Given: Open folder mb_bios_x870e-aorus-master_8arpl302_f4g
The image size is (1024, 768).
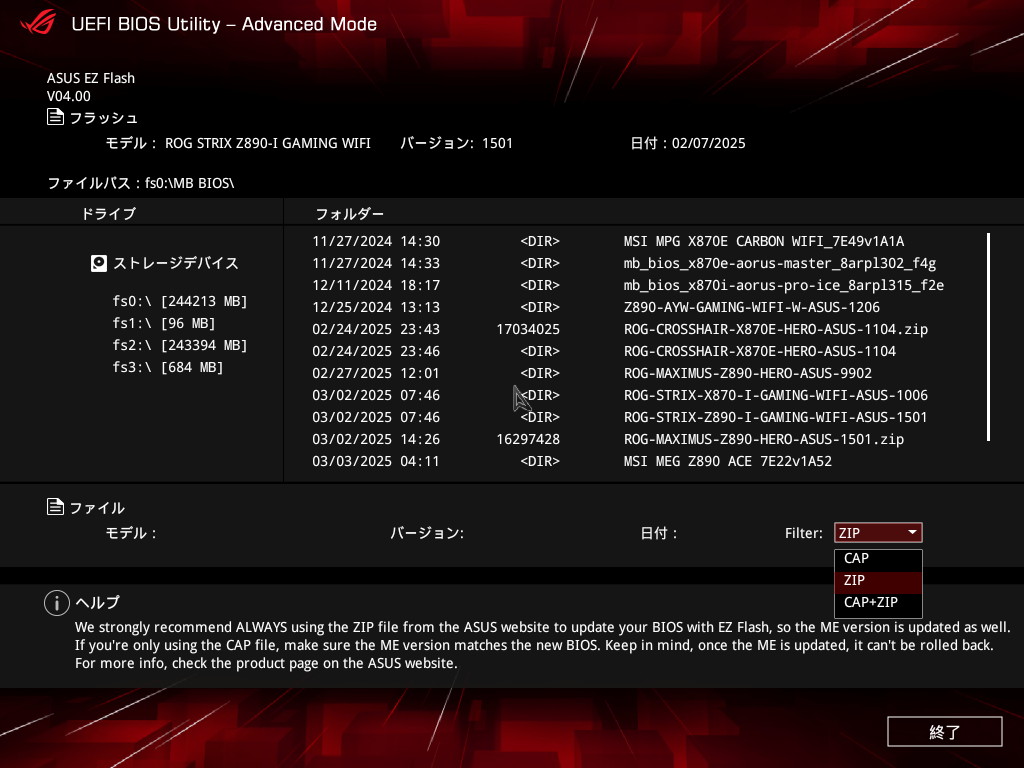Looking at the screenshot, I should (780, 264).
